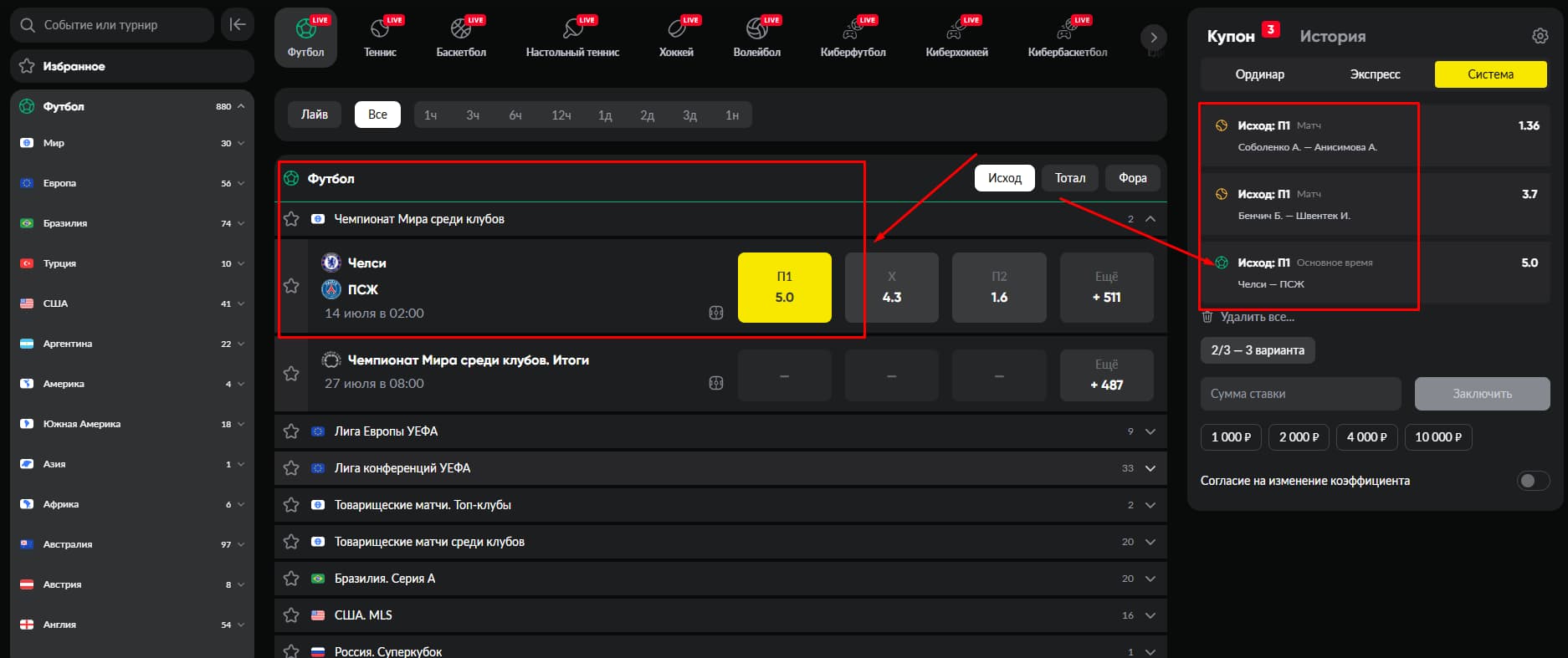Click the trash icon to delete all bets
This screenshot has height=658, width=1568.
tap(1207, 317)
